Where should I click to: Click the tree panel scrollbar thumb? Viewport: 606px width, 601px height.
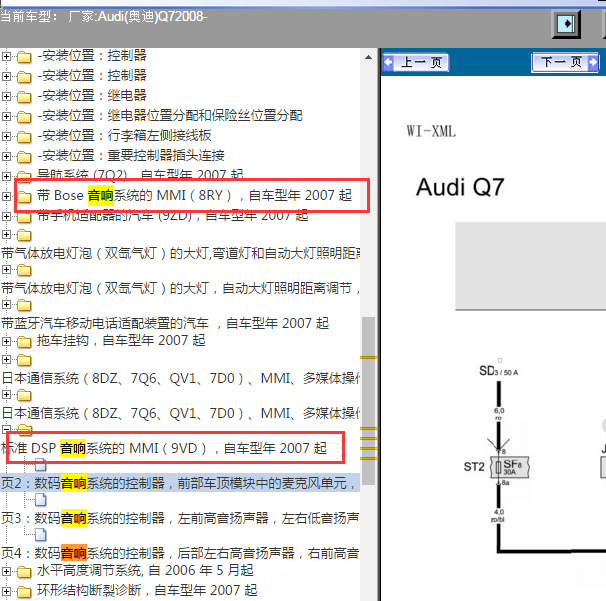pos(368,400)
